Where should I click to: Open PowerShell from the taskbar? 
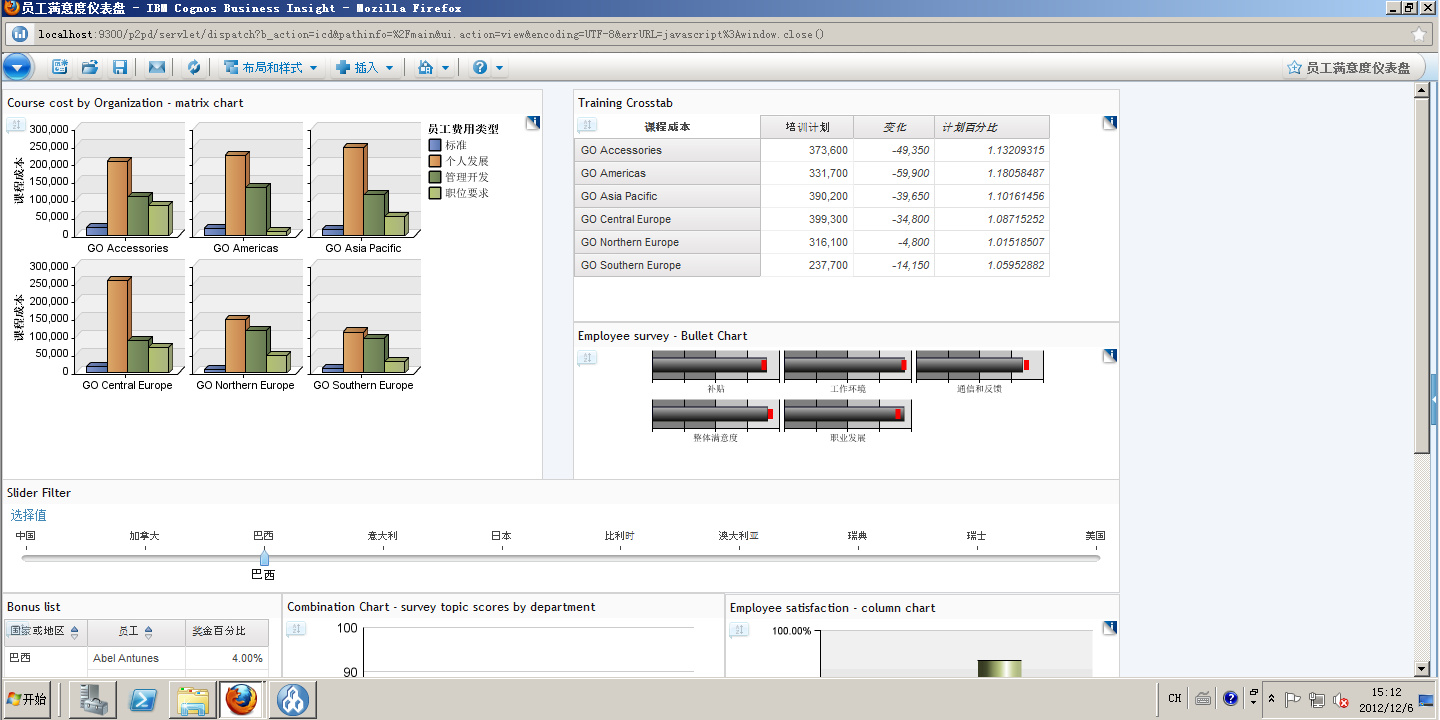(x=144, y=700)
